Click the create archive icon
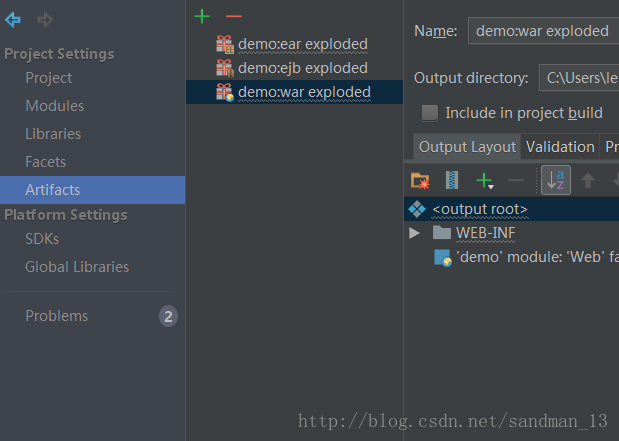The height and width of the screenshot is (441, 619). tap(452, 180)
